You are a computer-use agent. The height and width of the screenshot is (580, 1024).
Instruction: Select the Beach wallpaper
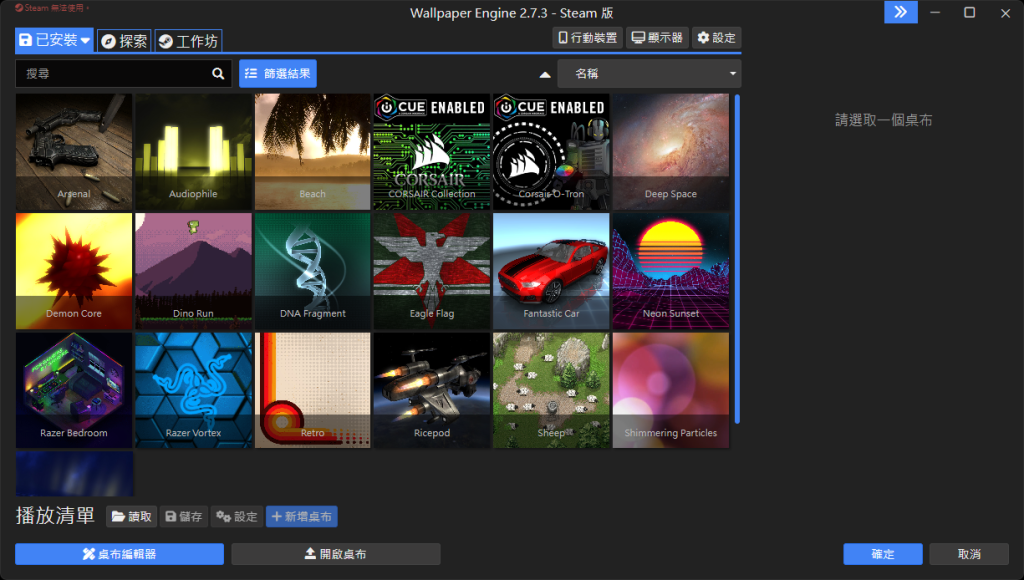(x=313, y=152)
